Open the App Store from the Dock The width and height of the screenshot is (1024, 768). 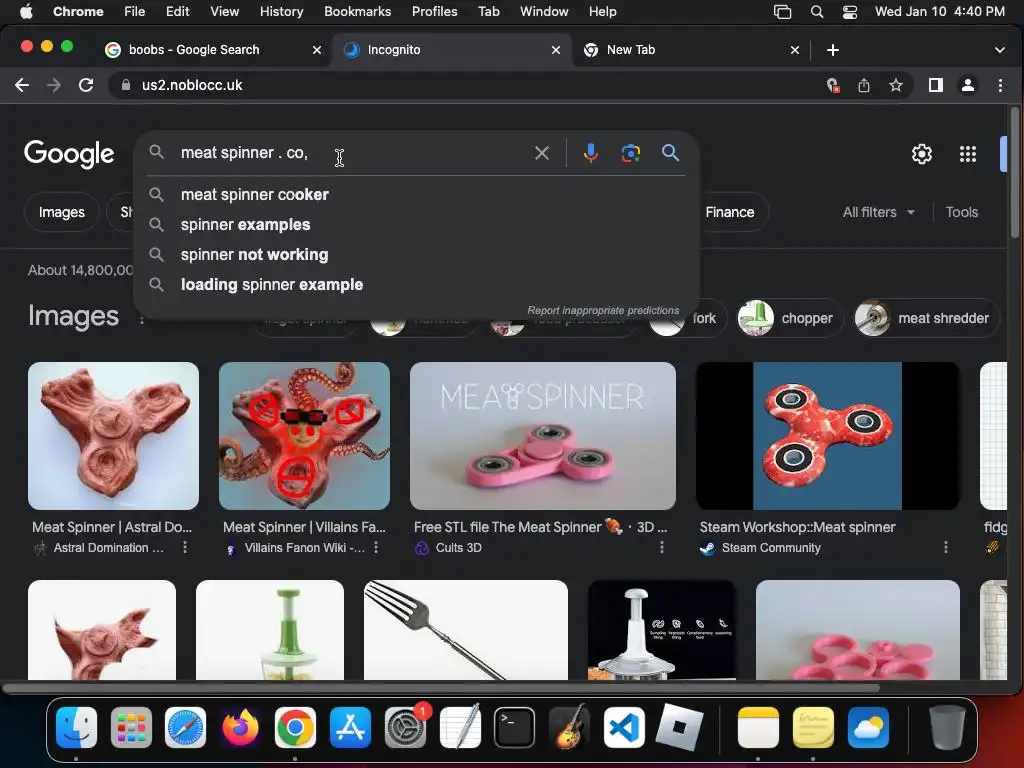click(350, 727)
